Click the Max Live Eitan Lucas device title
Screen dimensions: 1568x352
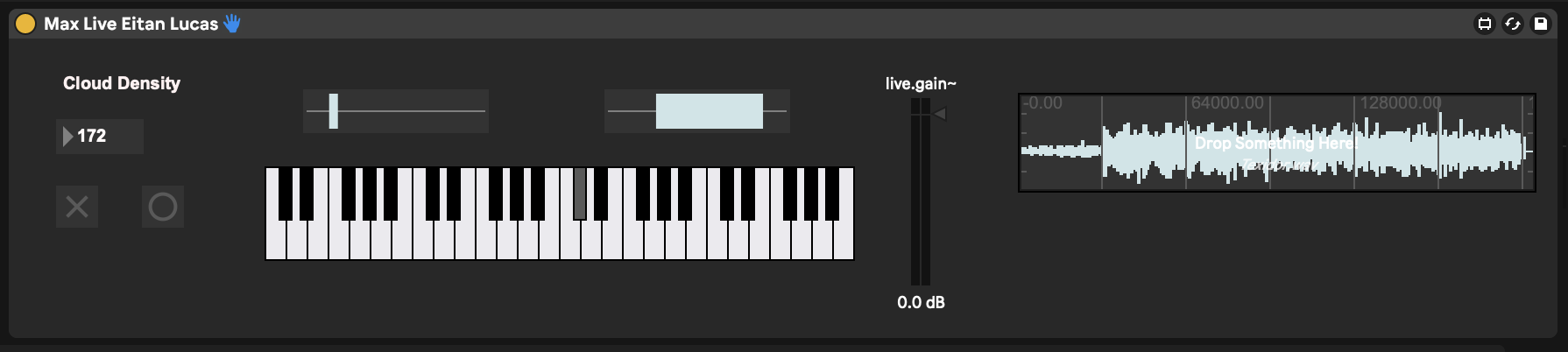click(x=131, y=24)
